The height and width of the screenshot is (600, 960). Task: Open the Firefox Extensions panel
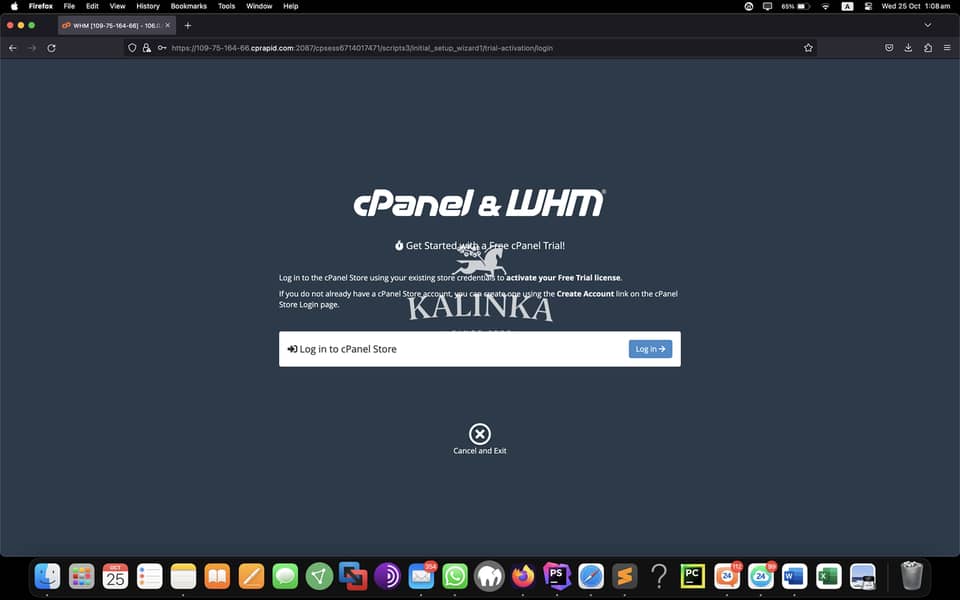click(928, 48)
